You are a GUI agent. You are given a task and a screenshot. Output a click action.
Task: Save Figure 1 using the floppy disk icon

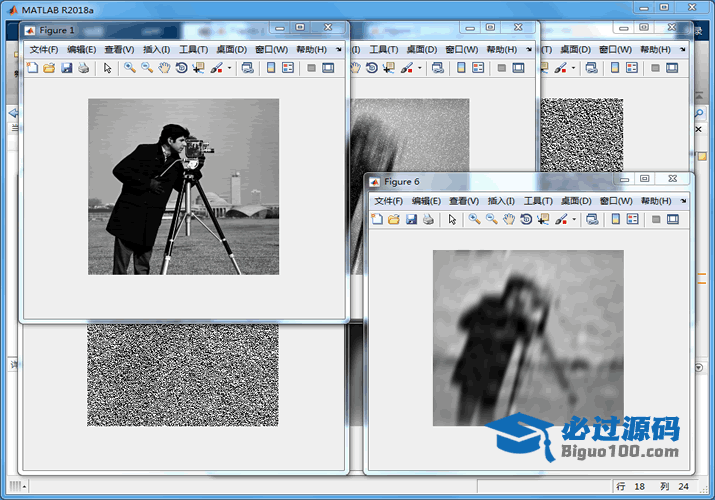67,68
